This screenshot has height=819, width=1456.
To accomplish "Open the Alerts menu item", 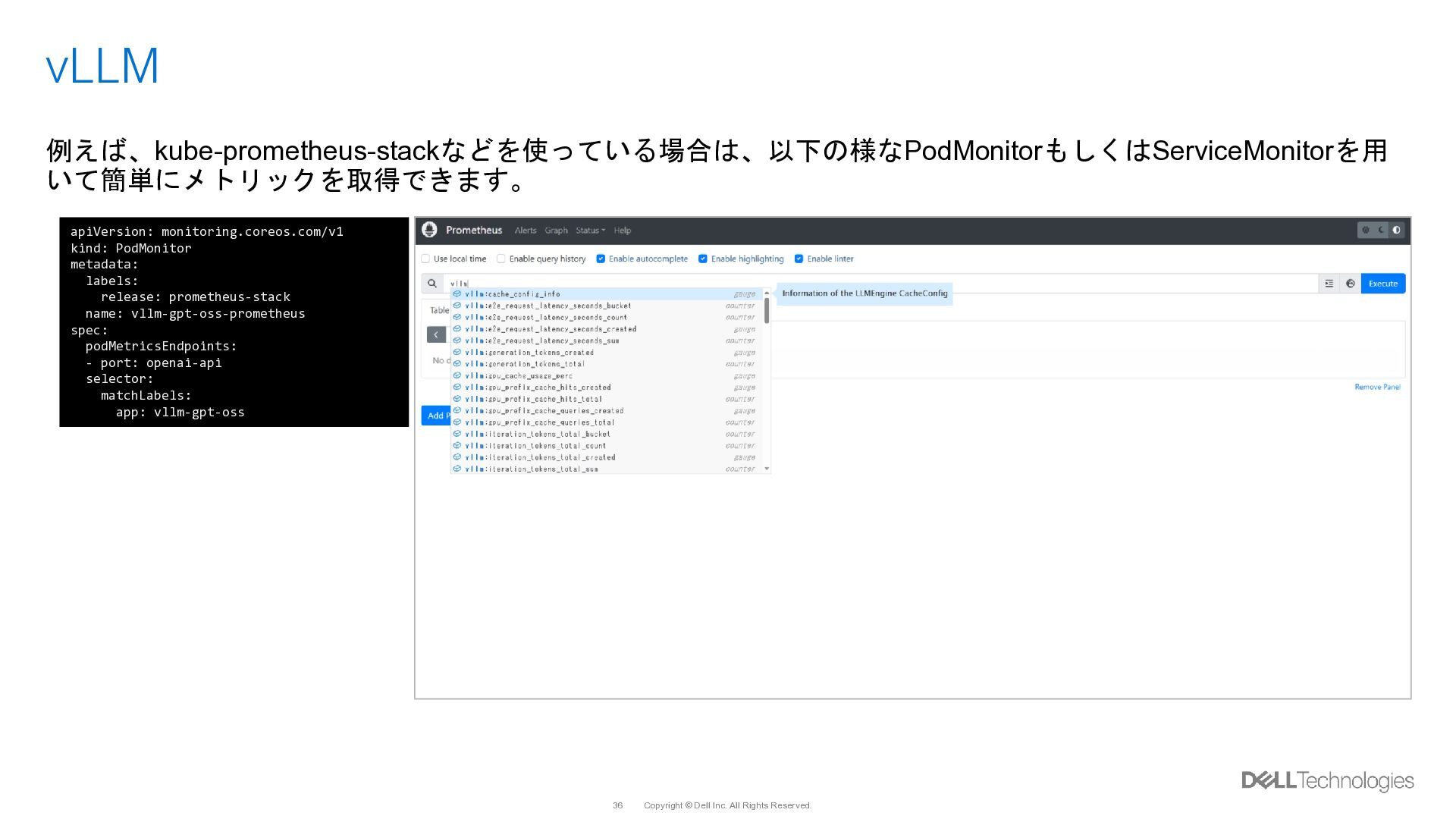I will [x=525, y=231].
